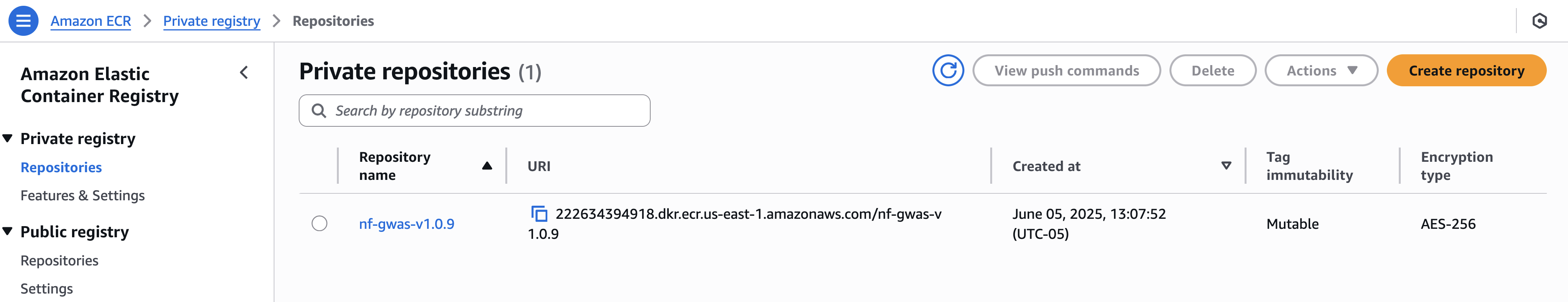The image size is (1568, 302).
Task: Click the Create repository button
Action: point(1466,70)
